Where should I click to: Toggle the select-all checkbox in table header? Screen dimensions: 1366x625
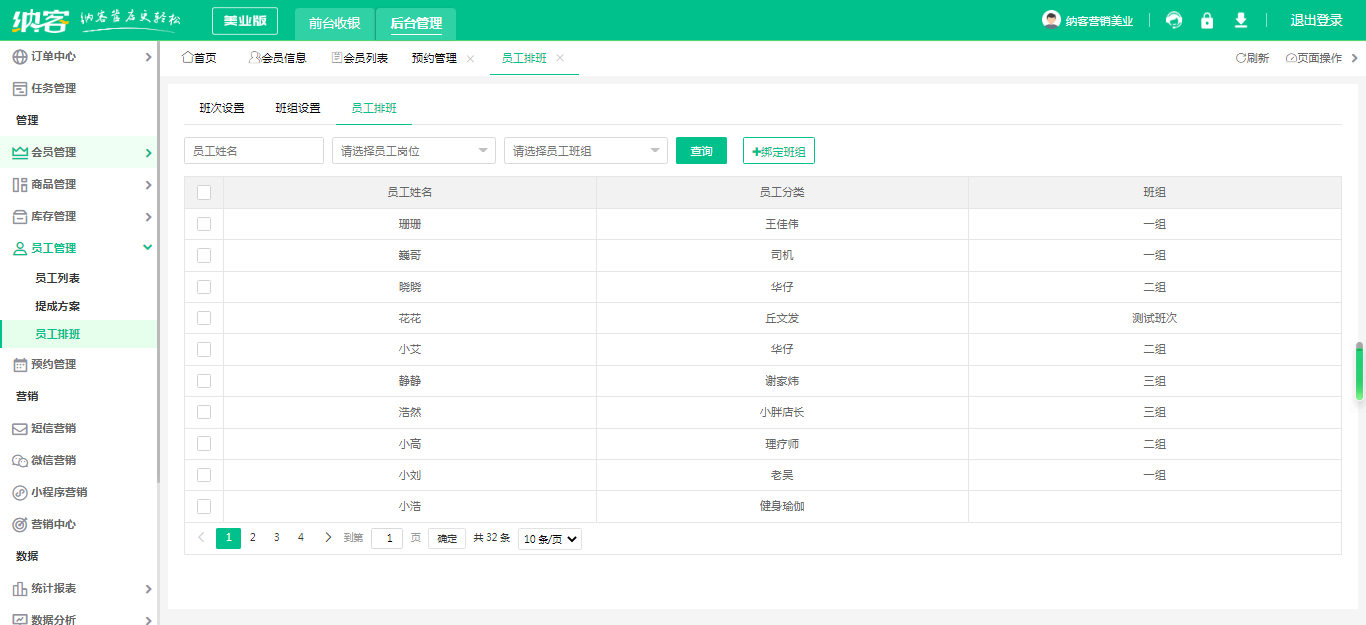(x=204, y=193)
